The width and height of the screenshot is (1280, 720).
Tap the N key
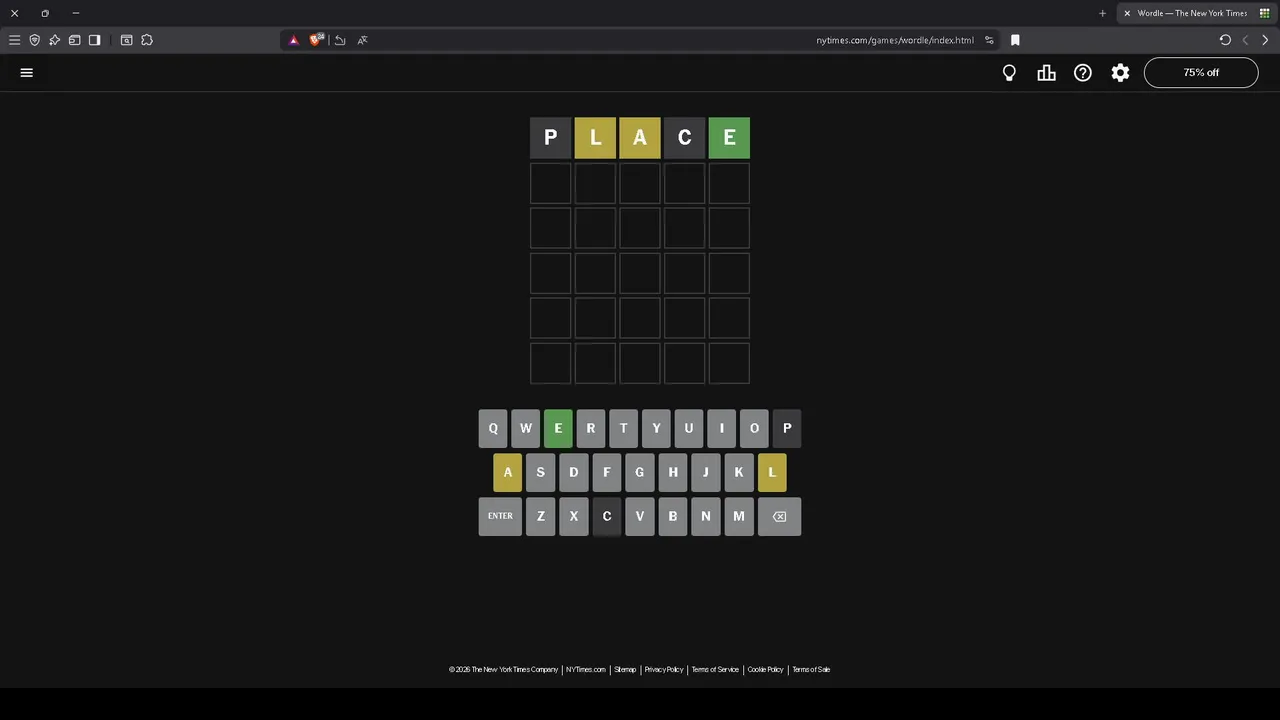coord(705,516)
